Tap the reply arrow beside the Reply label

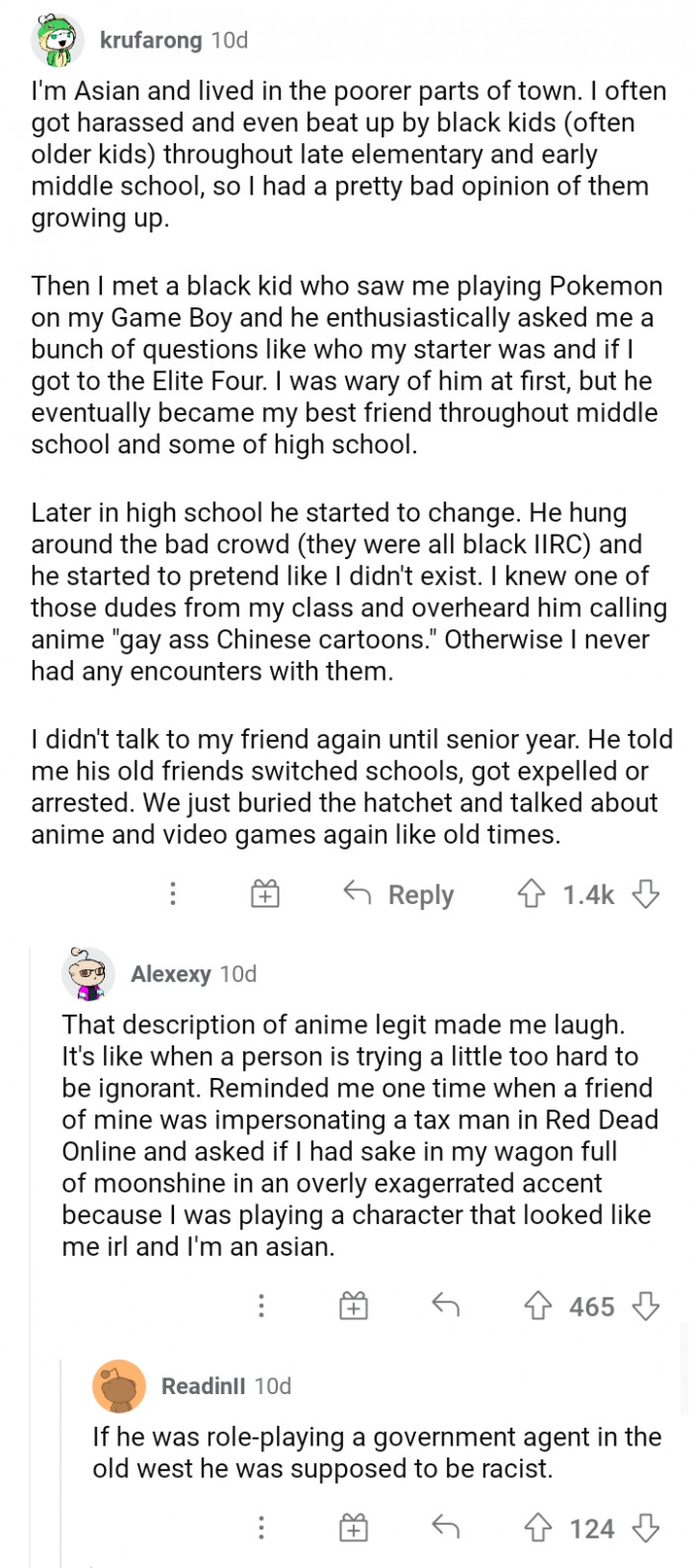(358, 894)
